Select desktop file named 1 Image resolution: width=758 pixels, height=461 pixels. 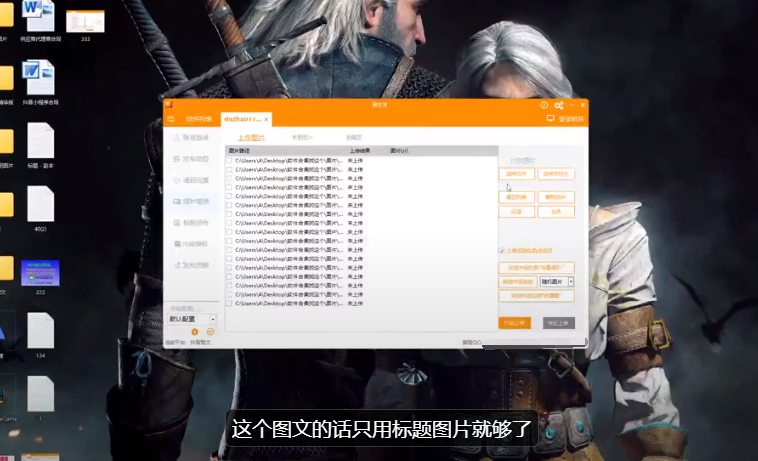[x=41, y=398]
